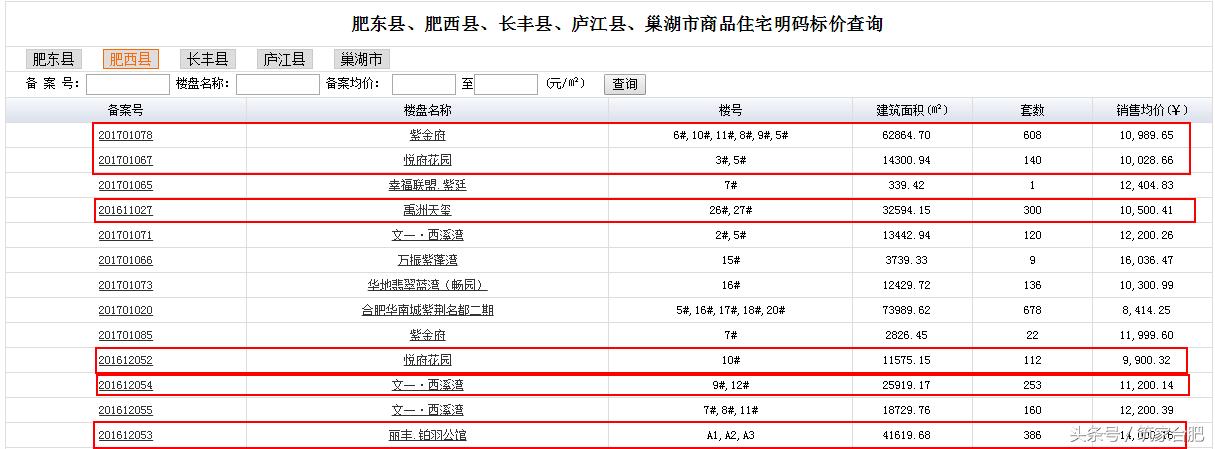The image size is (1215, 449).
Task: Select building list 6#, 10#, 11#, 8#, 9#, 5#
Action: click(730, 135)
